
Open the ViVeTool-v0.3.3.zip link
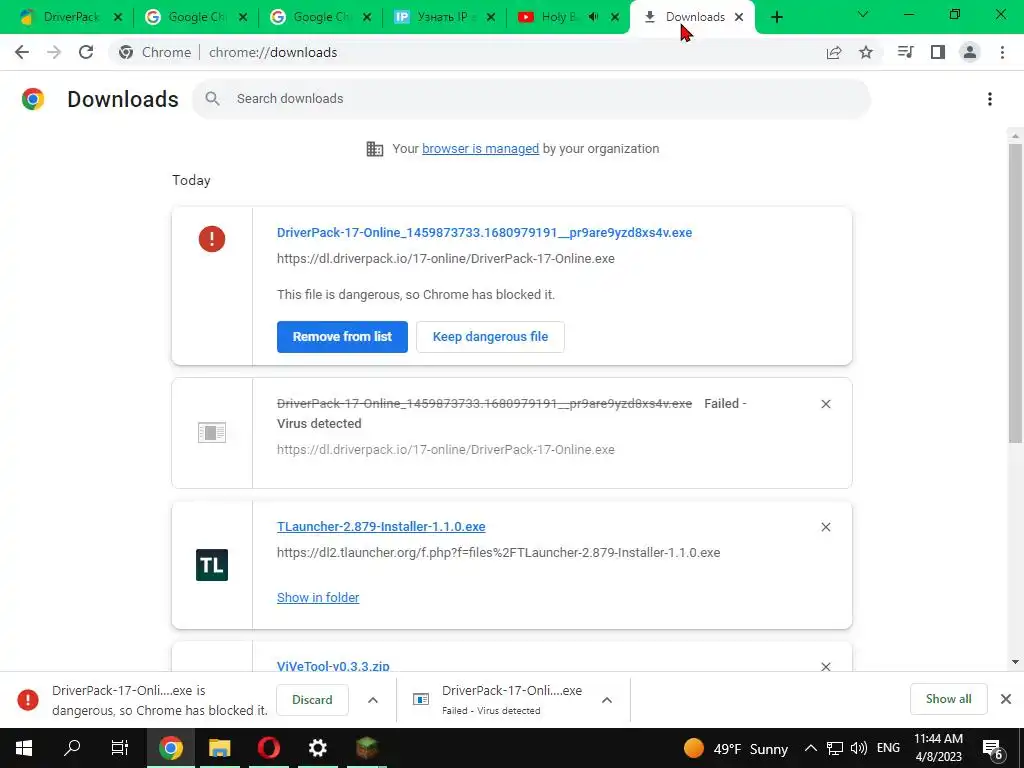coord(333,665)
